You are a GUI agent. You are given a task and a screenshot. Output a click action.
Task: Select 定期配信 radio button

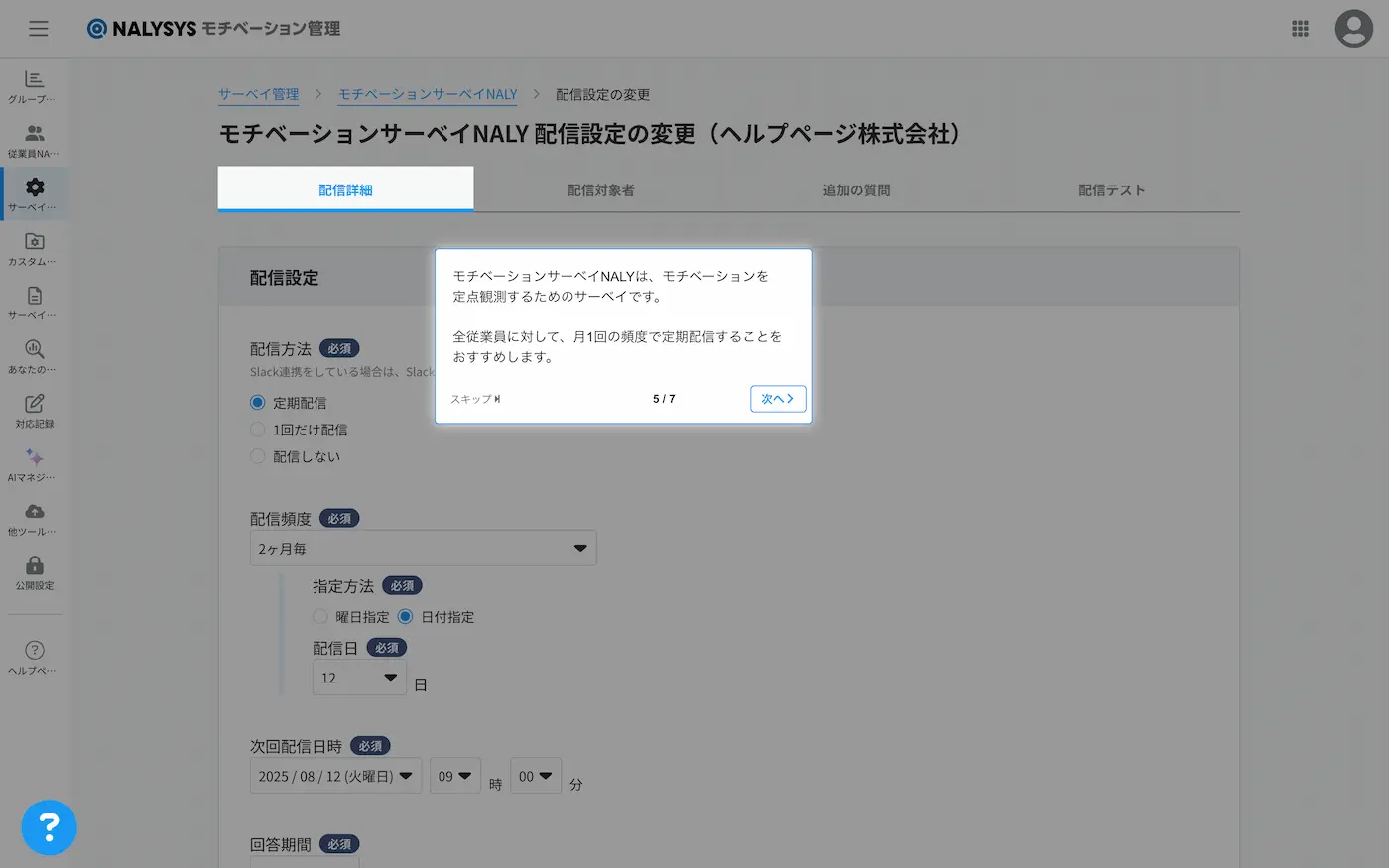(258, 403)
